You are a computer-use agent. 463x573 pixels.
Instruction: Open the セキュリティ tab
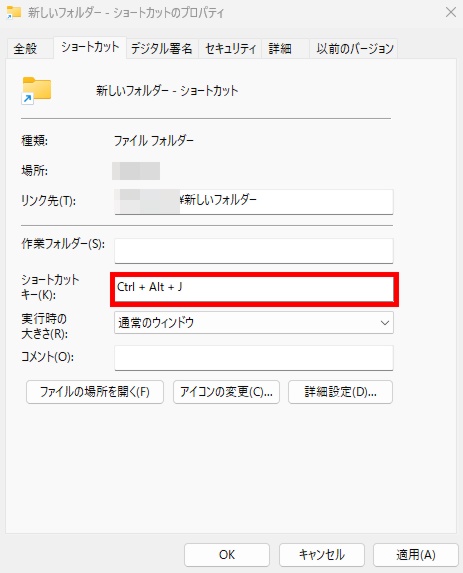230,48
